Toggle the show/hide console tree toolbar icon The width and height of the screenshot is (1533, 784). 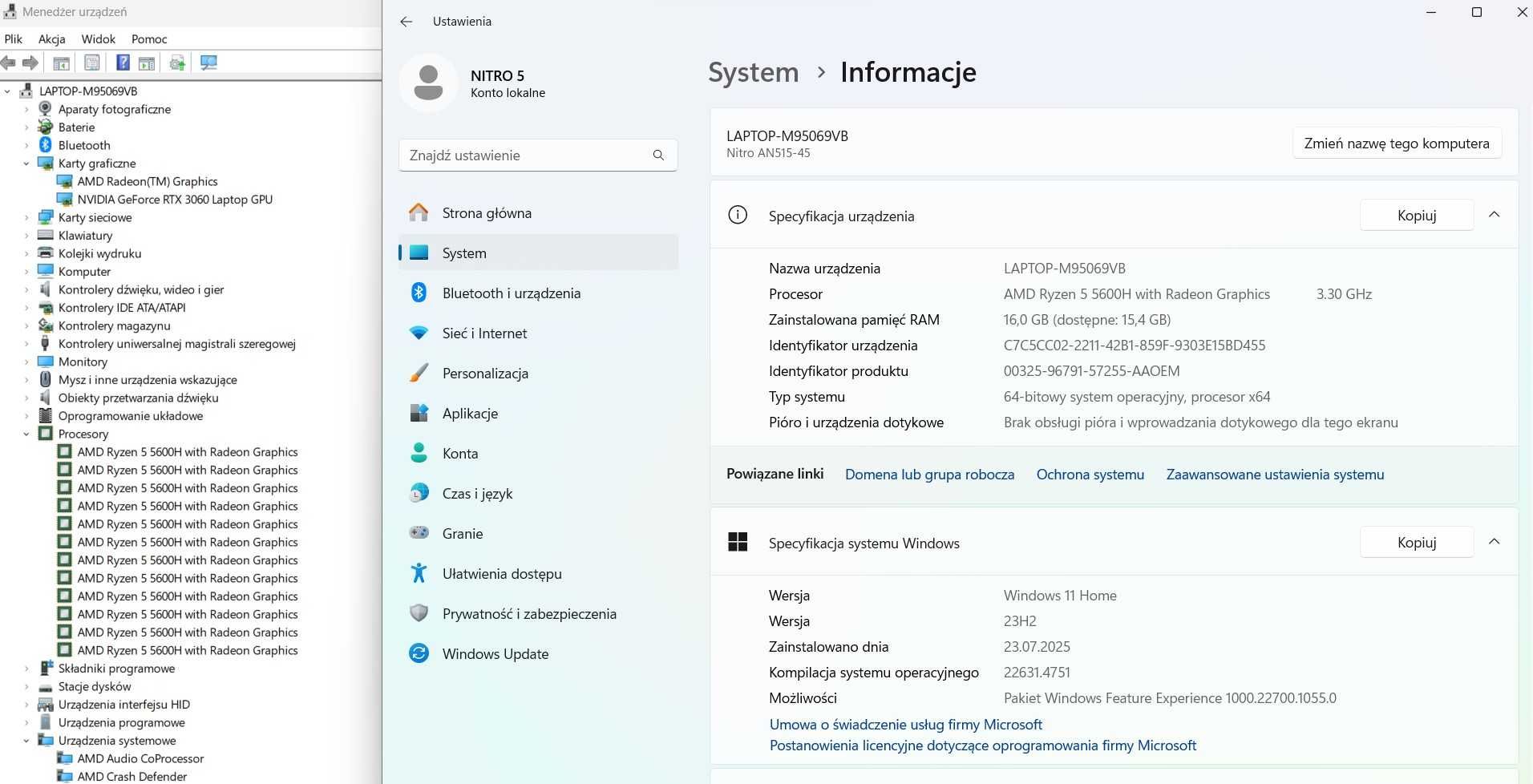(x=62, y=63)
